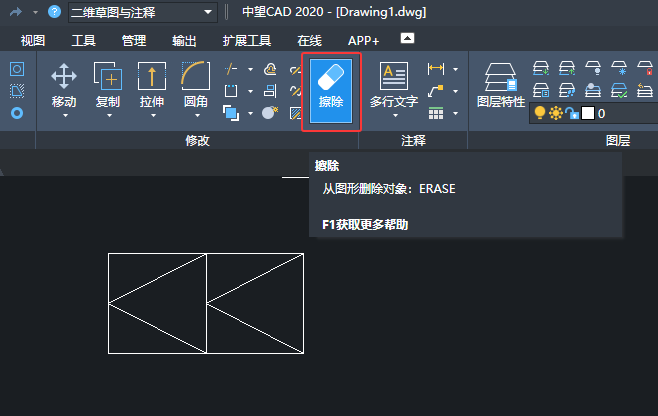
Task: Open the 输出 ribbon tab
Action: (184, 41)
